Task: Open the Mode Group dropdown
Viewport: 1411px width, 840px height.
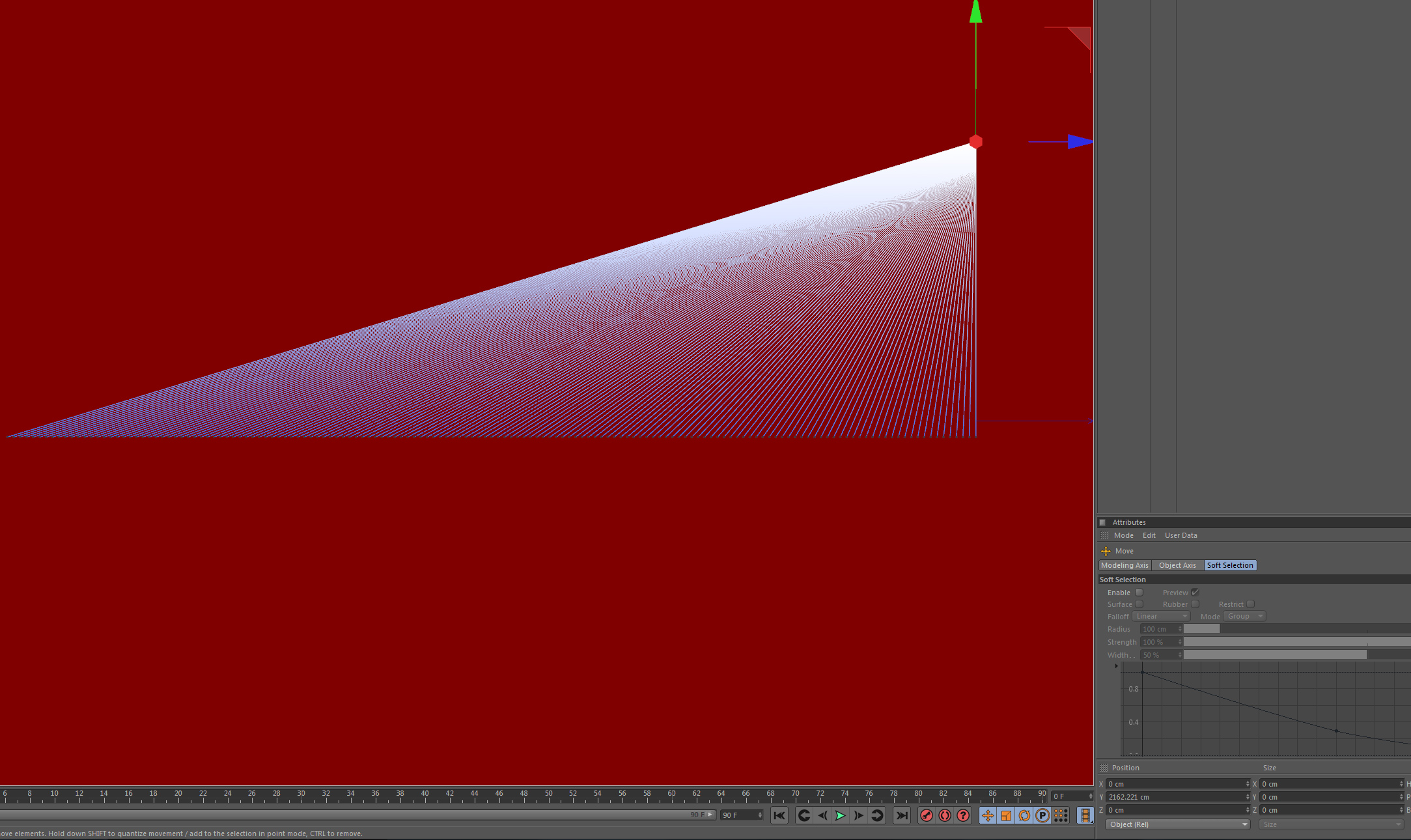Action: (1244, 616)
